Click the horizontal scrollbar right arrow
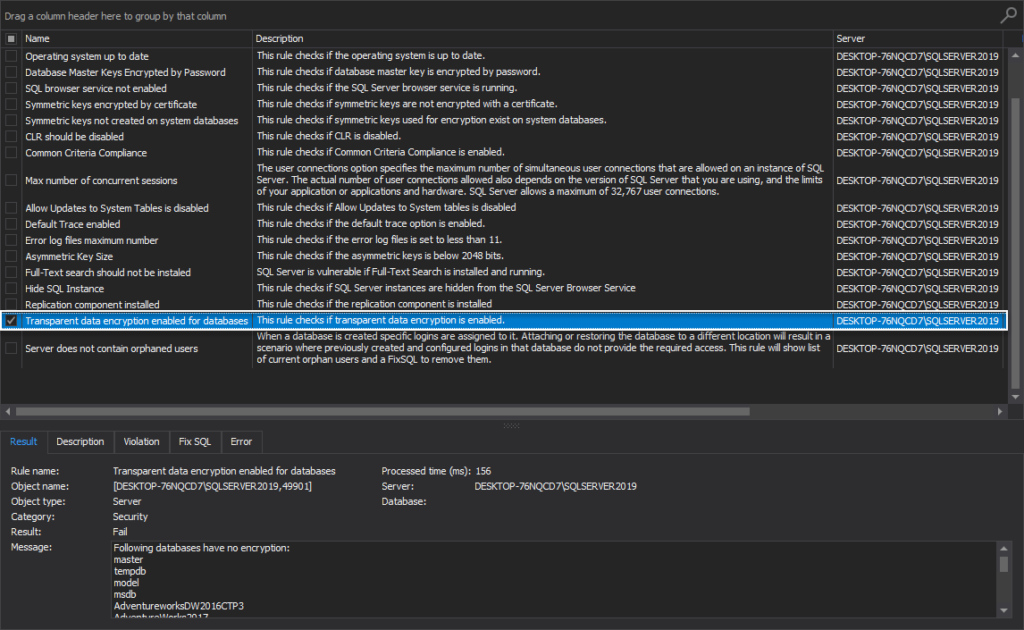Viewport: 1024px width, 630px height. [1000, 410]
